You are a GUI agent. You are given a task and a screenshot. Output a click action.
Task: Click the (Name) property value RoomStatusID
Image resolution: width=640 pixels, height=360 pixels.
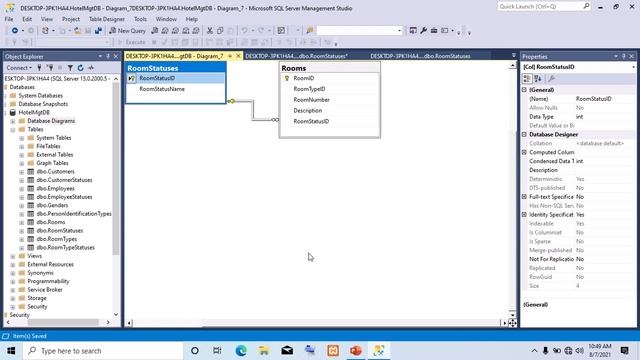[593, 99]
